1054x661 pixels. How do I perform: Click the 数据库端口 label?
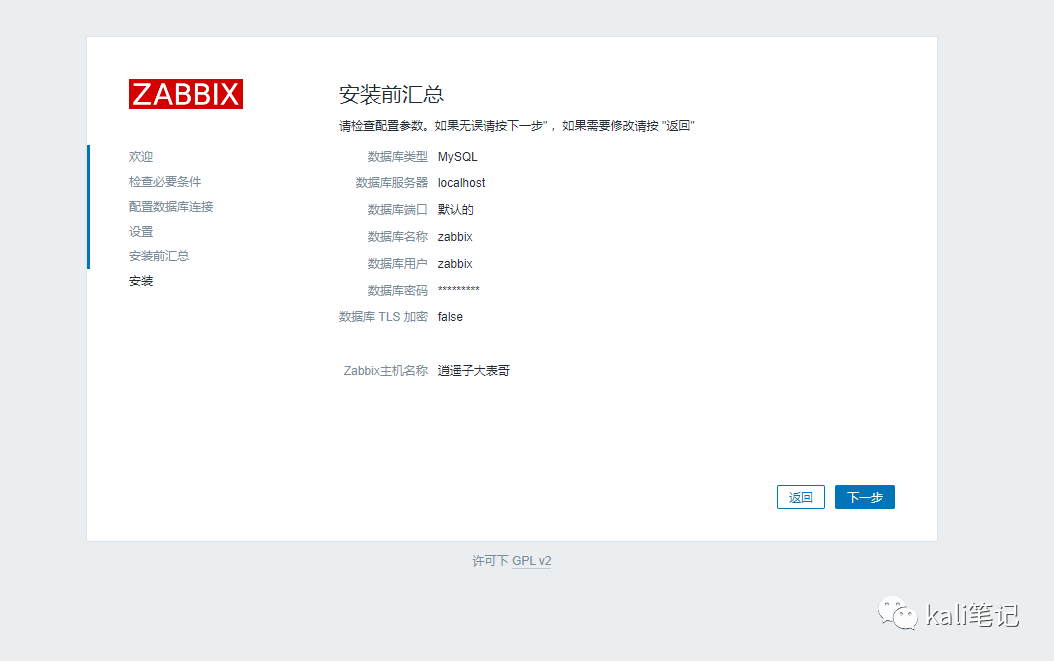click(x=397, y=210)
